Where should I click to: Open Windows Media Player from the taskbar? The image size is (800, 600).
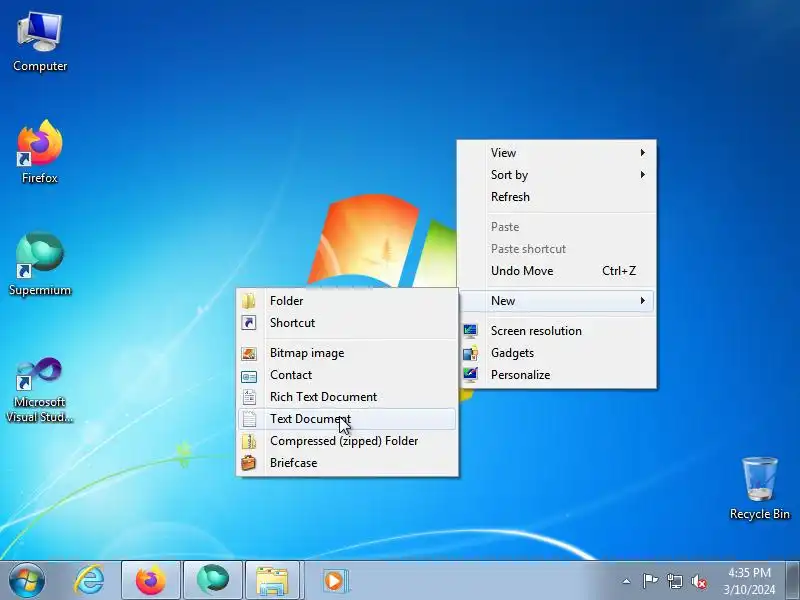pyautogui.click(x=335, y=581)
